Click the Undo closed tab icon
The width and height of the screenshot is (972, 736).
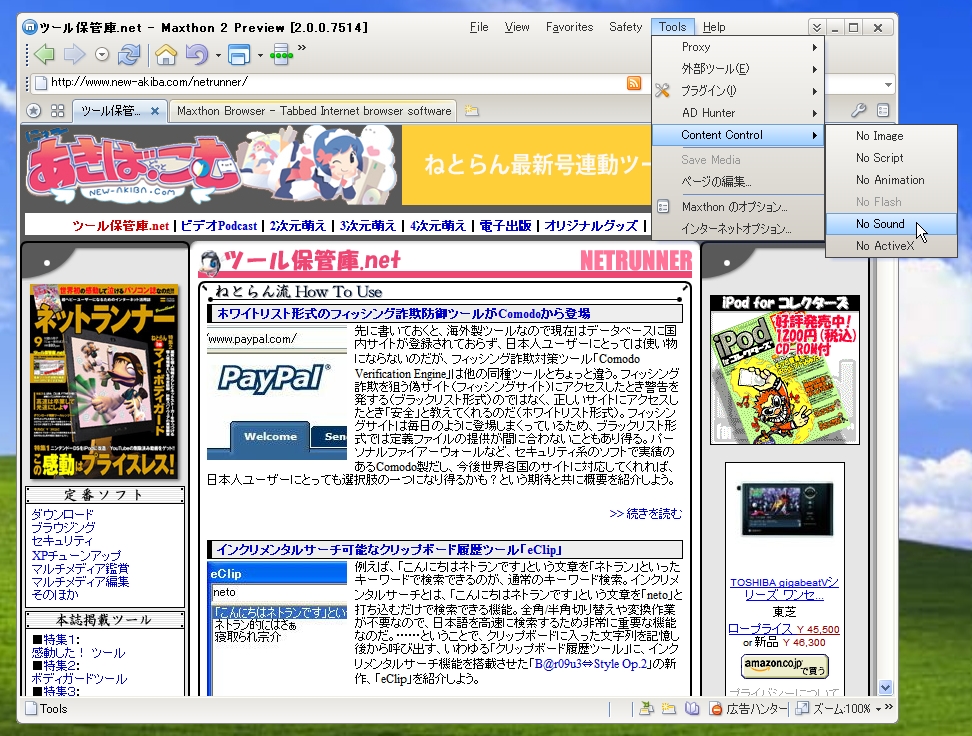pyautogui.click(x=197, y=55)
